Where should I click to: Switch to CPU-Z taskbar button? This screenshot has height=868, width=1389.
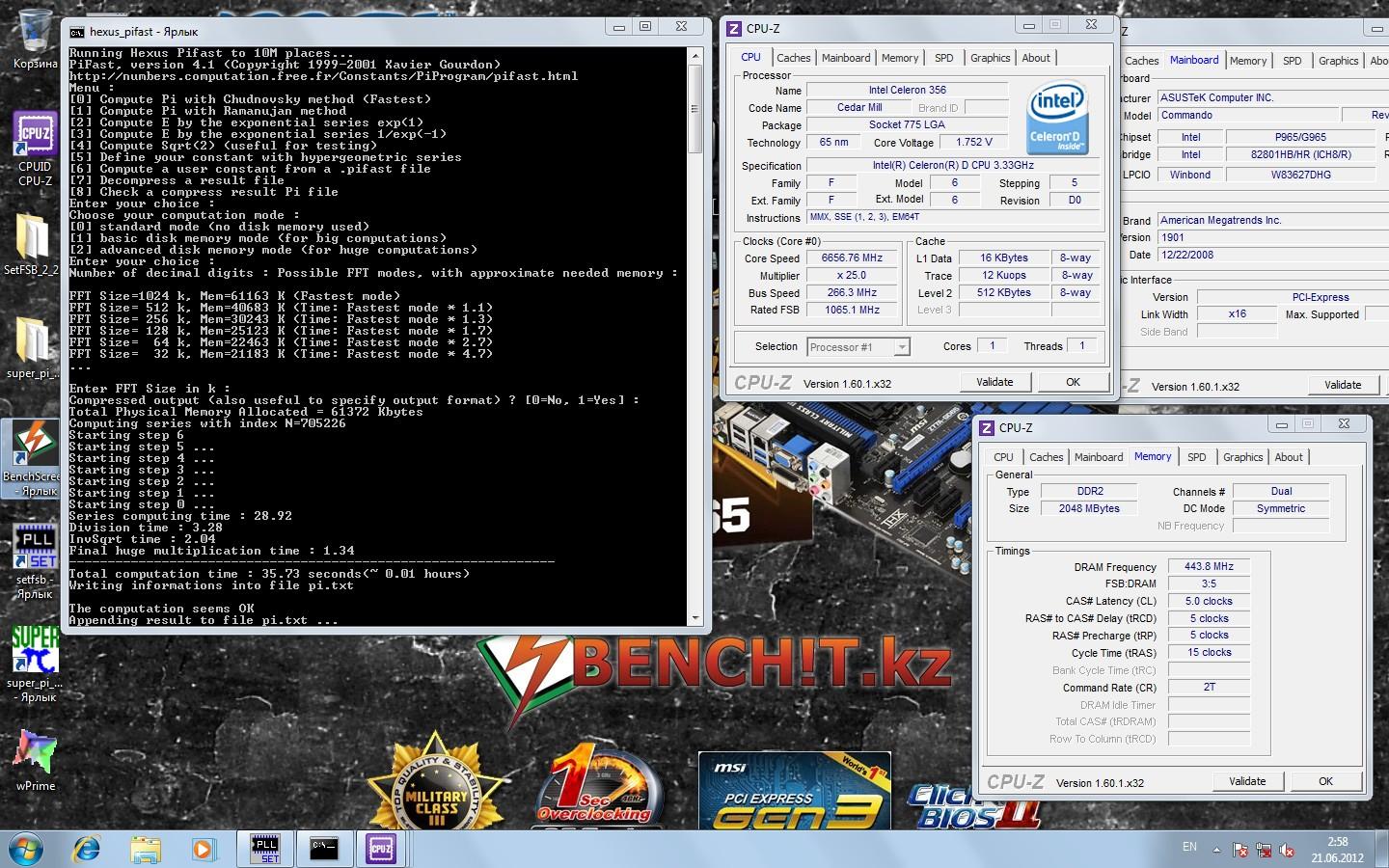click(x=382, y=850)
